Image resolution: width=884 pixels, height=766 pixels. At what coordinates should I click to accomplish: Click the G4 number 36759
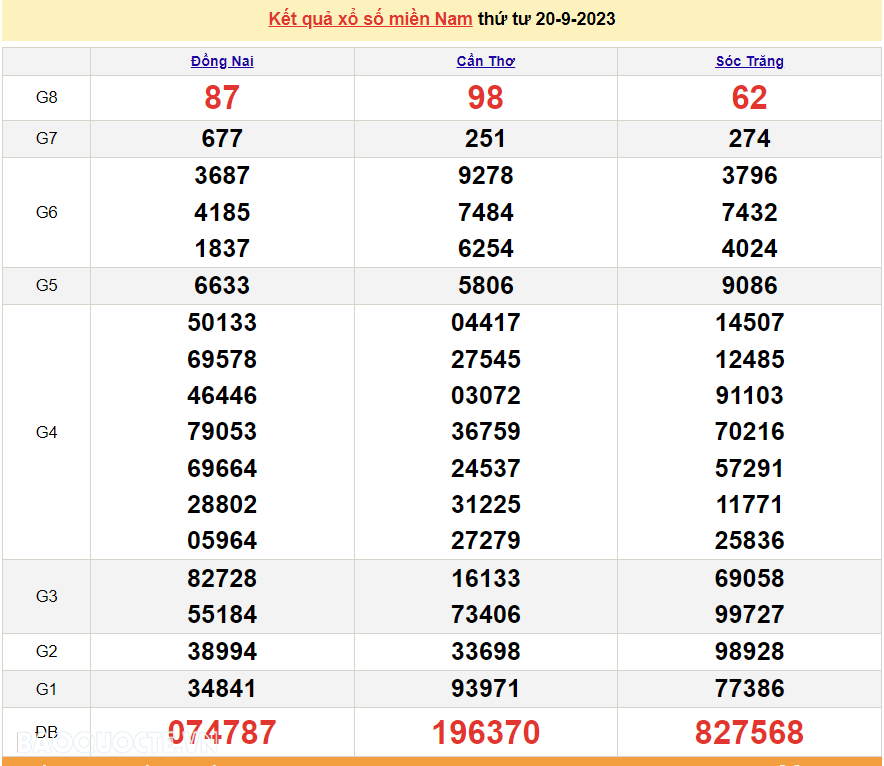pyautogui.click(x=486, y=432)
